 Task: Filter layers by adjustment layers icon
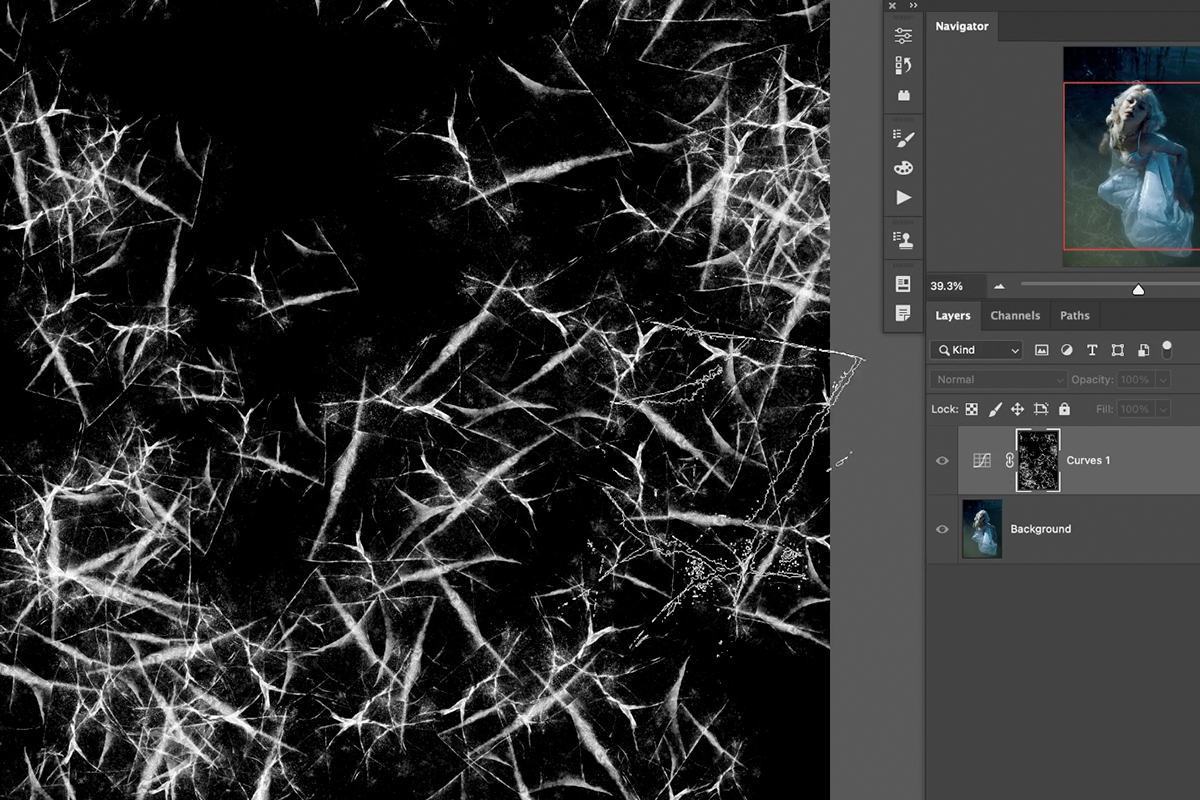1066,350
